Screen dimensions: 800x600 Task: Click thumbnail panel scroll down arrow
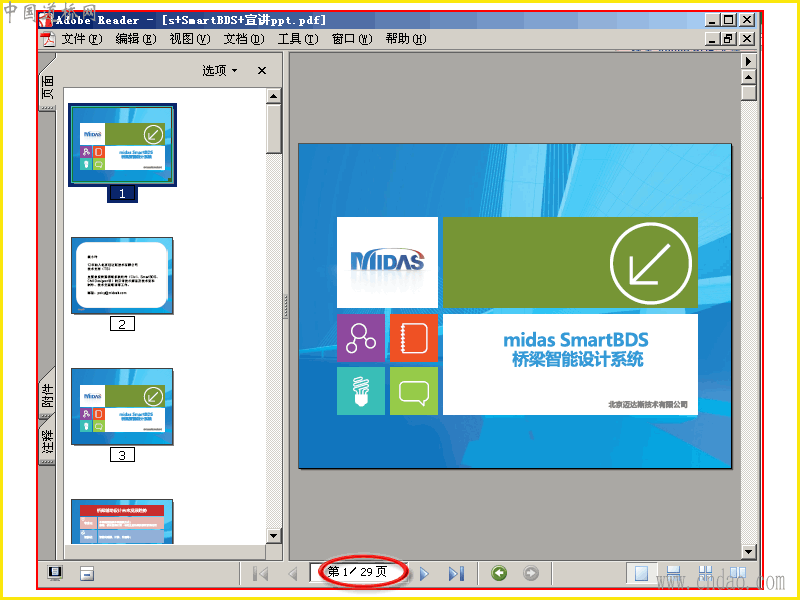pyautogui.click(x=273, y=536)
